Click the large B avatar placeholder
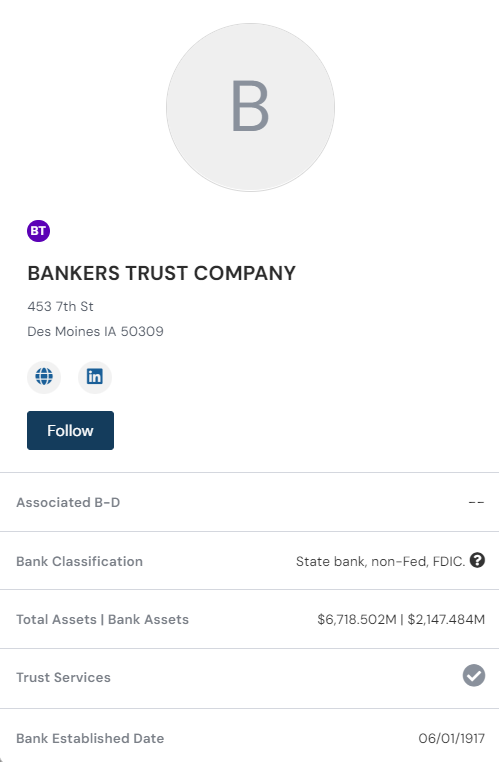499x762 pixels. tap(250, 107)
